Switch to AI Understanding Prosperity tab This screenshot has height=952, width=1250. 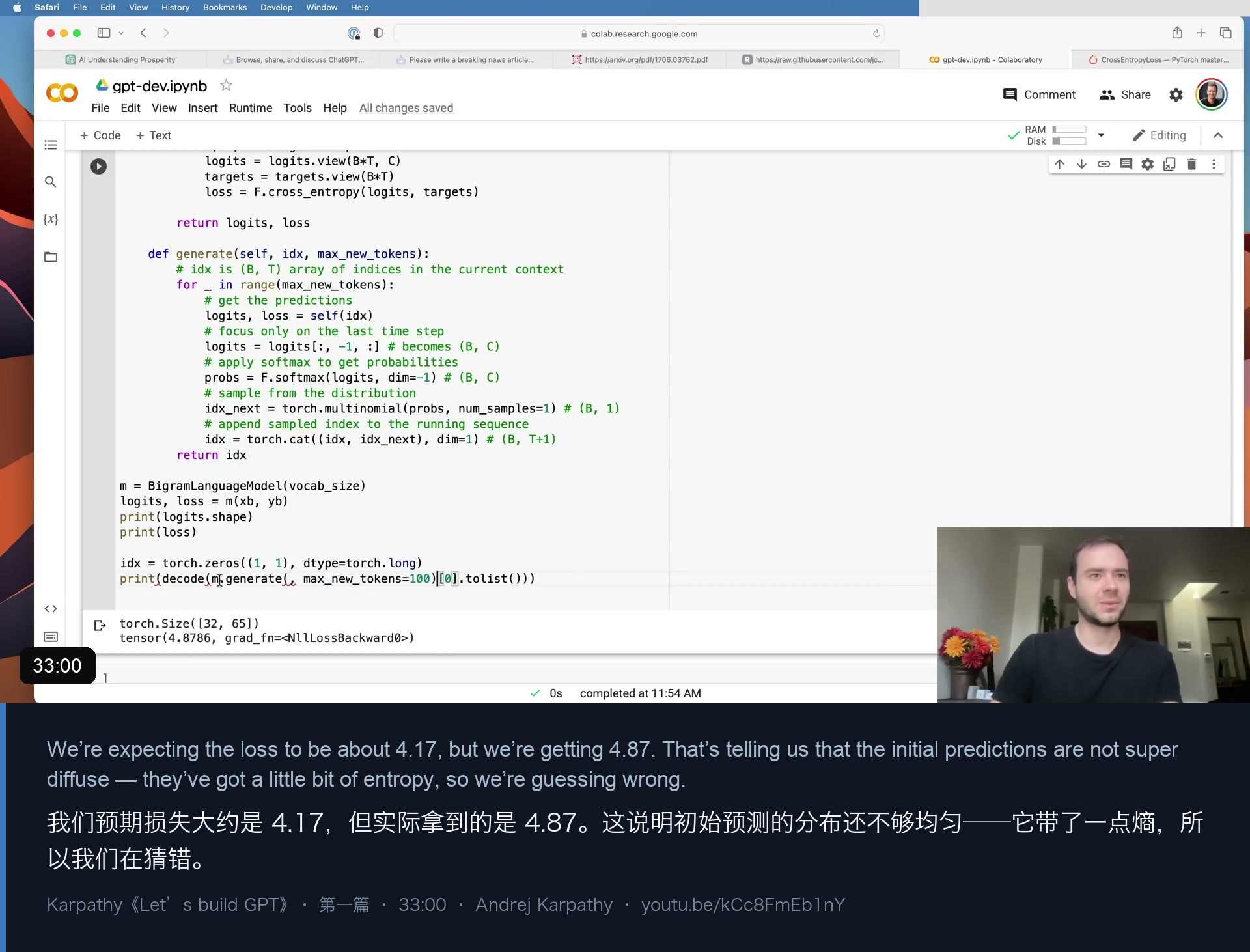(x=120, y=59)
